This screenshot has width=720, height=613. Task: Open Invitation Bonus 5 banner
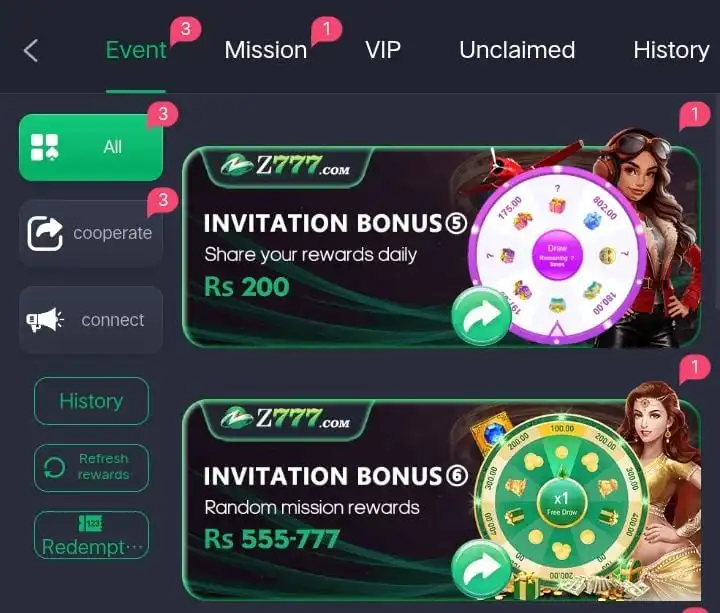[441, 247]
